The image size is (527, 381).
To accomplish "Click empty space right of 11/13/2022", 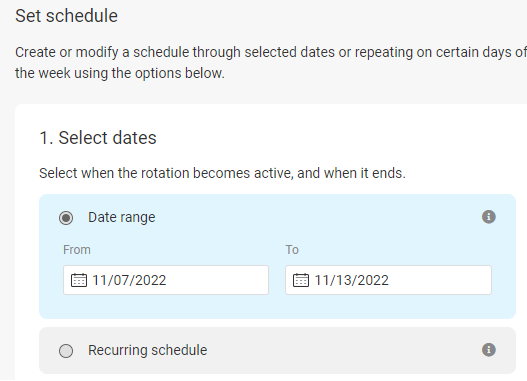I will point(440,280).
